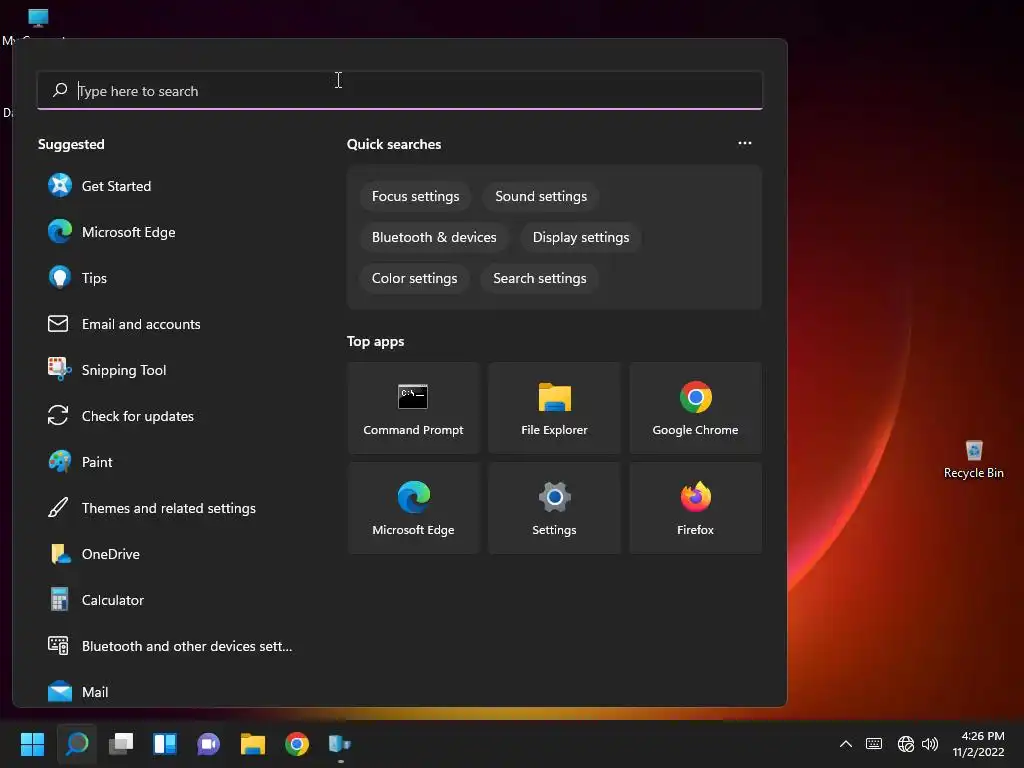This screenshot has width=1024, height=768.
Task: Select the My Computer desktop icon
Action: 38,26
